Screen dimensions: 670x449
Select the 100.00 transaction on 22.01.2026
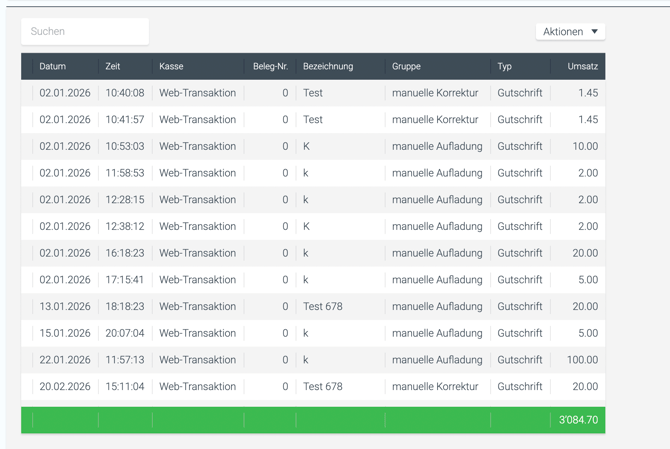pyautogui.click(x=312, y=360)
